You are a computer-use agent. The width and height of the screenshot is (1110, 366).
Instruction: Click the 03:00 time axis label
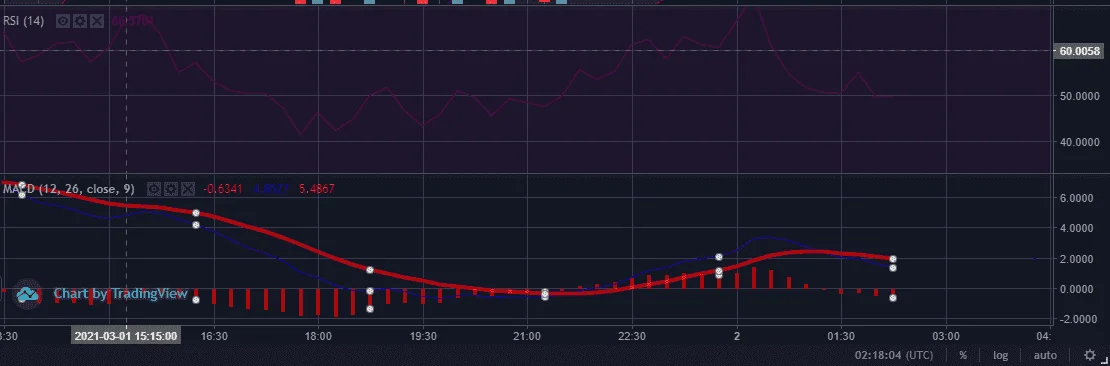[946, 336]
